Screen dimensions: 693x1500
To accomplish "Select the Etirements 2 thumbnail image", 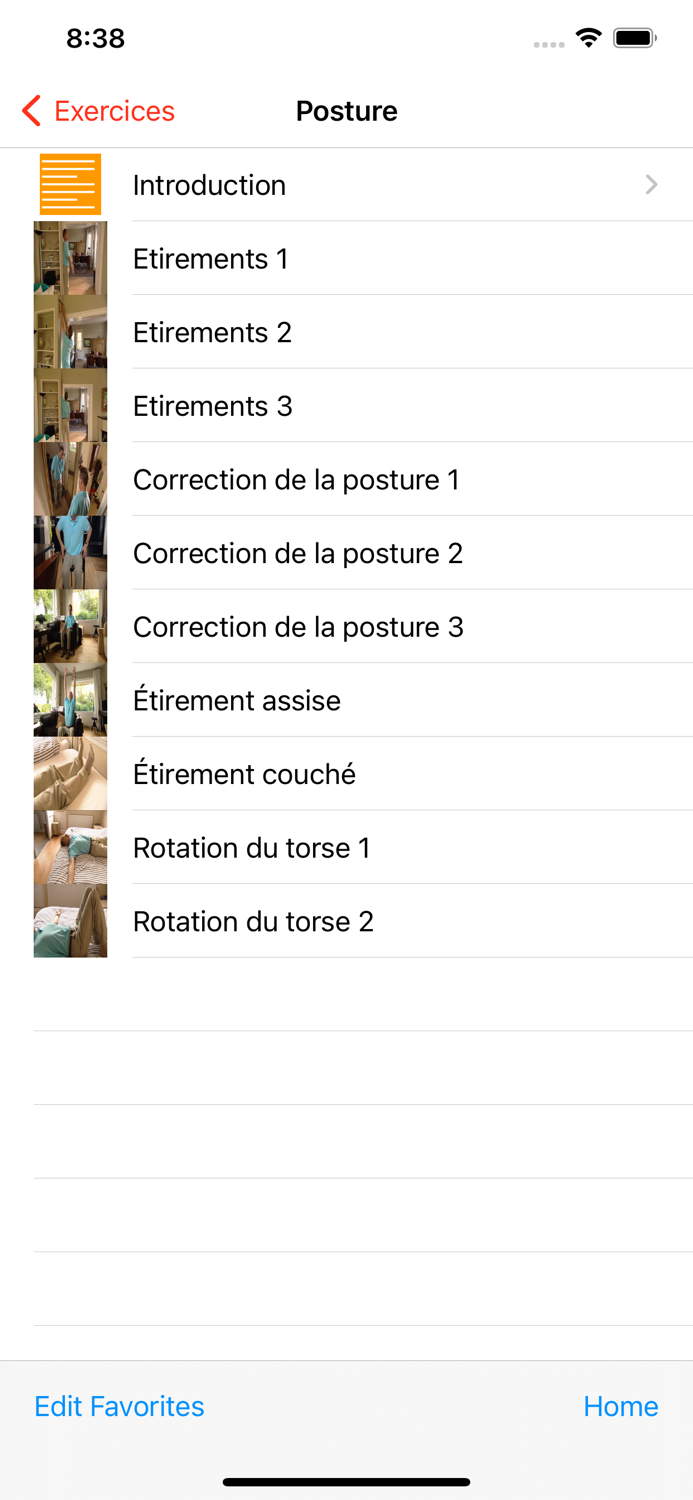I will click(70, 331).
